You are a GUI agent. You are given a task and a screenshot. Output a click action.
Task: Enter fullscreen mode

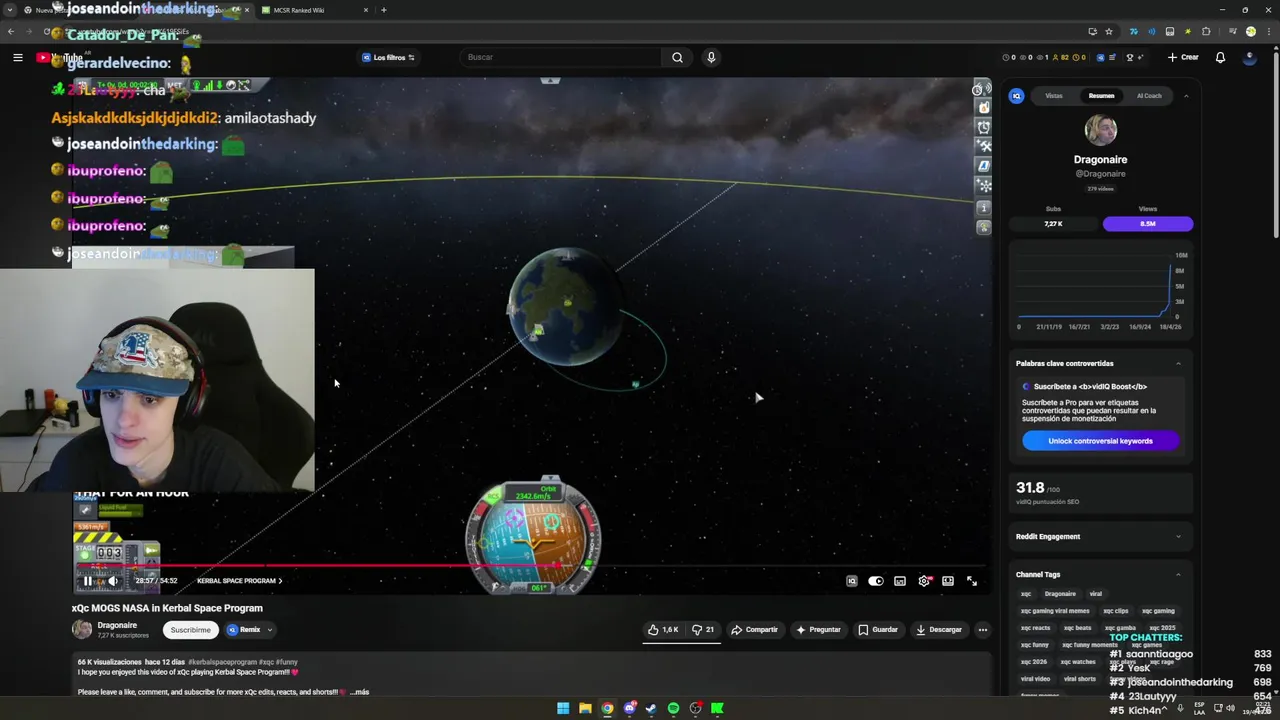pyautogui.click(x=972, y=581)
